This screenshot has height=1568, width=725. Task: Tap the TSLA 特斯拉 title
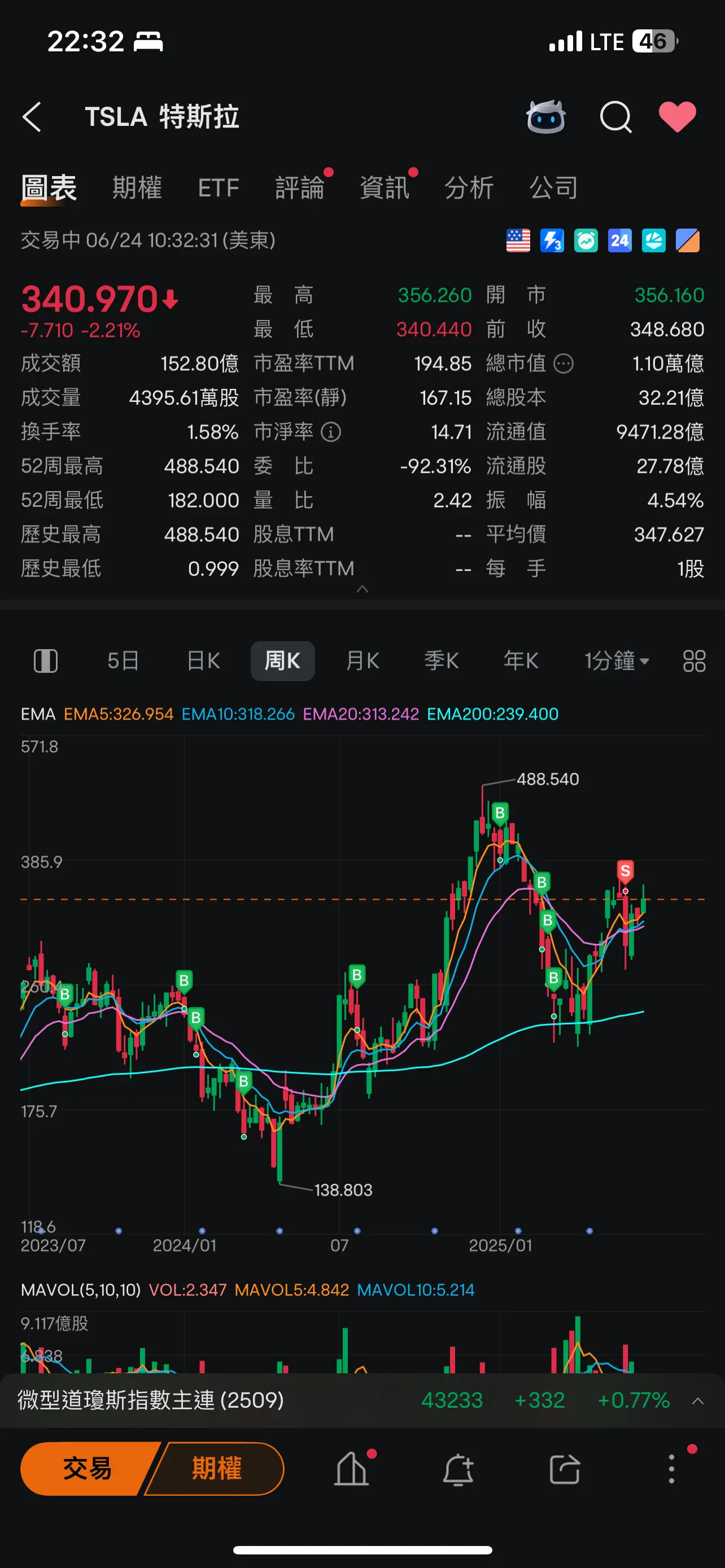click(162, 117)
